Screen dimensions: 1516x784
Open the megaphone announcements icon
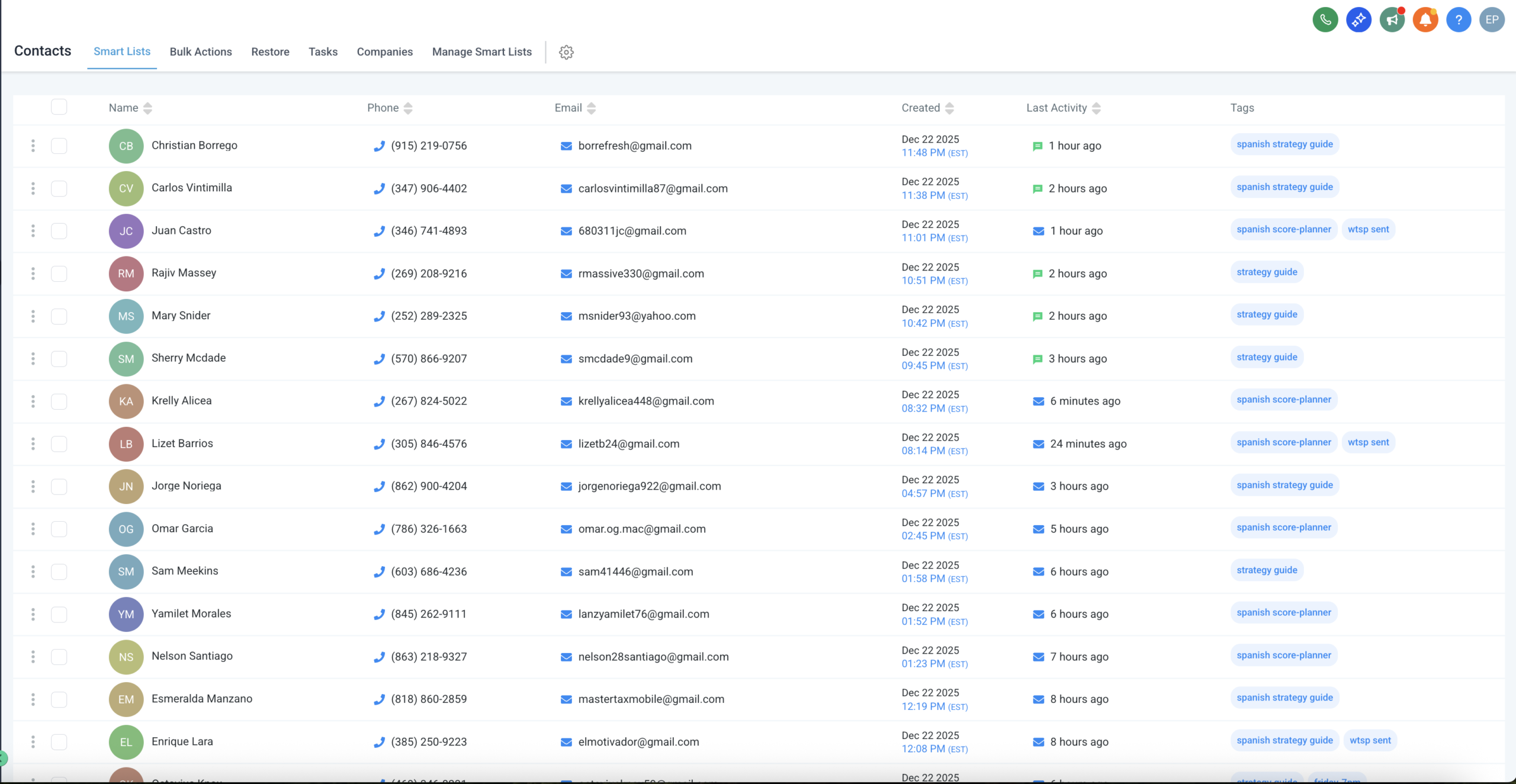coord(1392,20)
